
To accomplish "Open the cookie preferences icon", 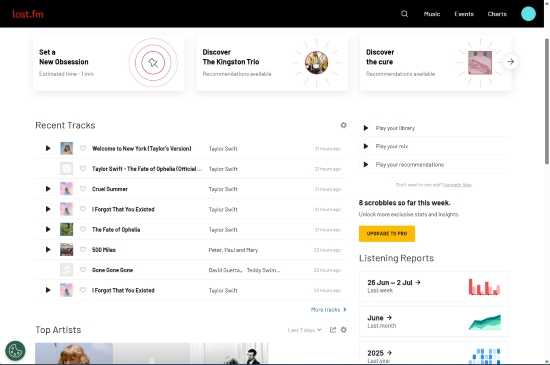I will coord(15,351).
